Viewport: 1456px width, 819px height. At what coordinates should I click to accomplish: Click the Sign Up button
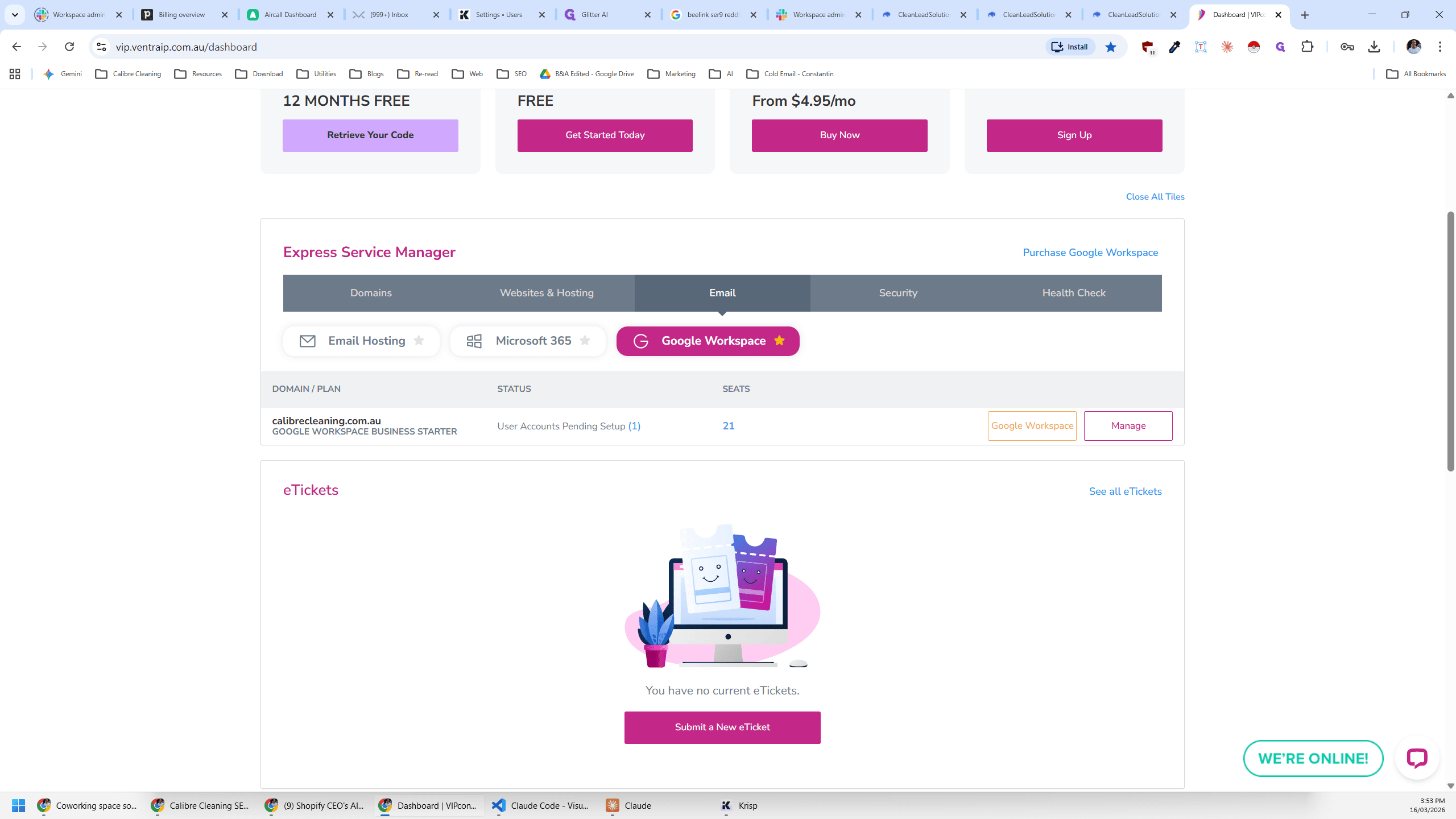[1074, 135]
